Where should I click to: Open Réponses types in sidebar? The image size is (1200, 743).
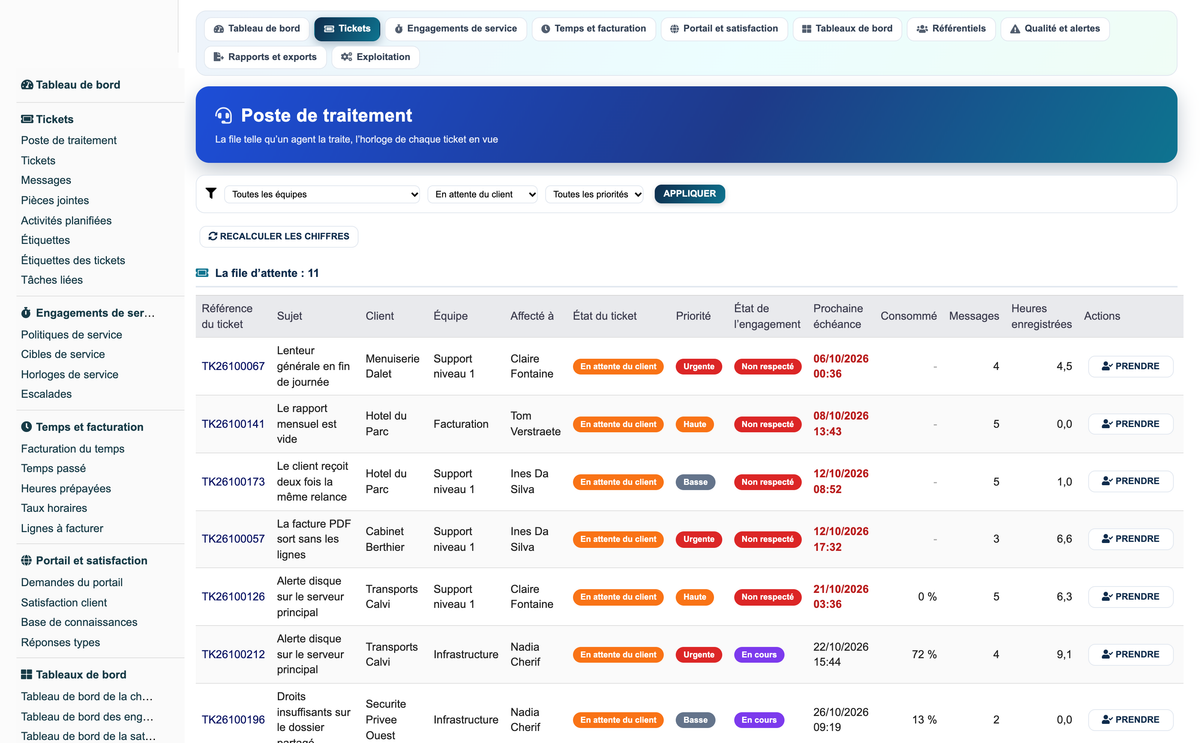(61, 643)
